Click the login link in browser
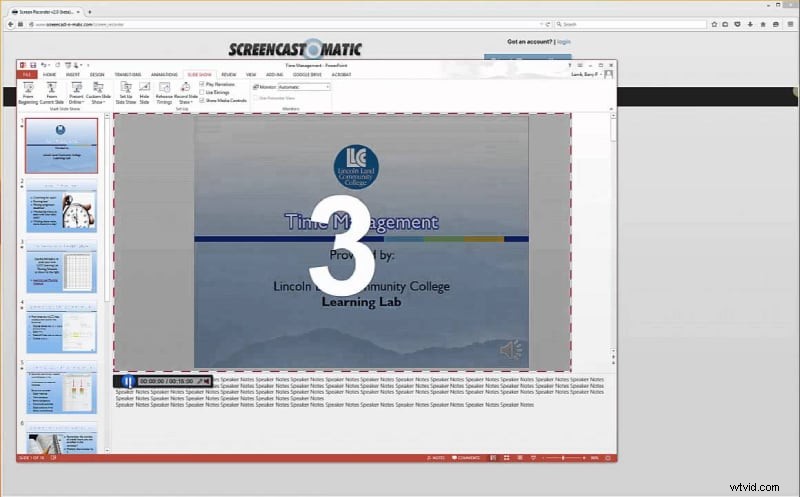 [564, 42]
